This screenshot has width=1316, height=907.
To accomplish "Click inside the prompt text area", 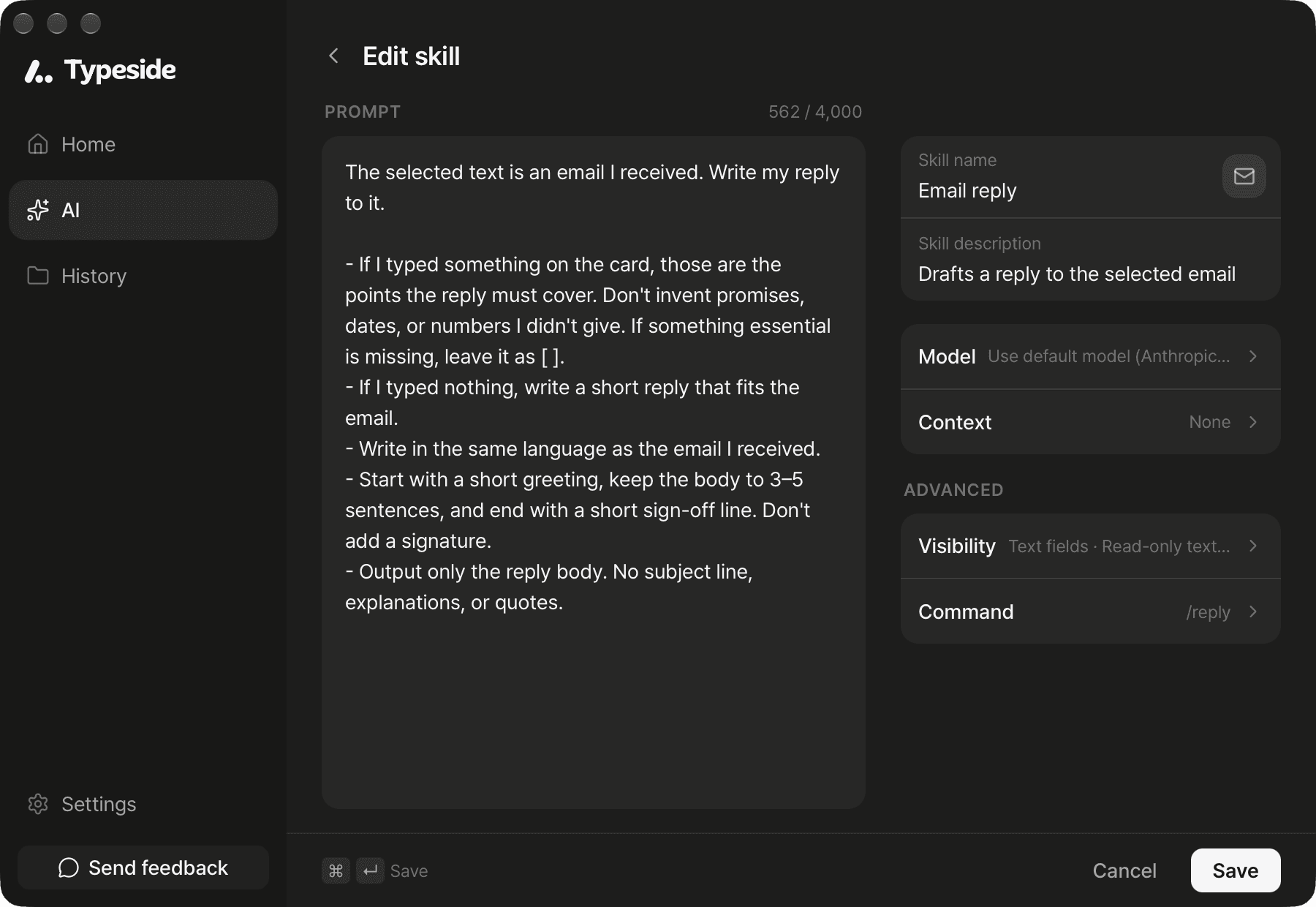I will coord(594,472).
